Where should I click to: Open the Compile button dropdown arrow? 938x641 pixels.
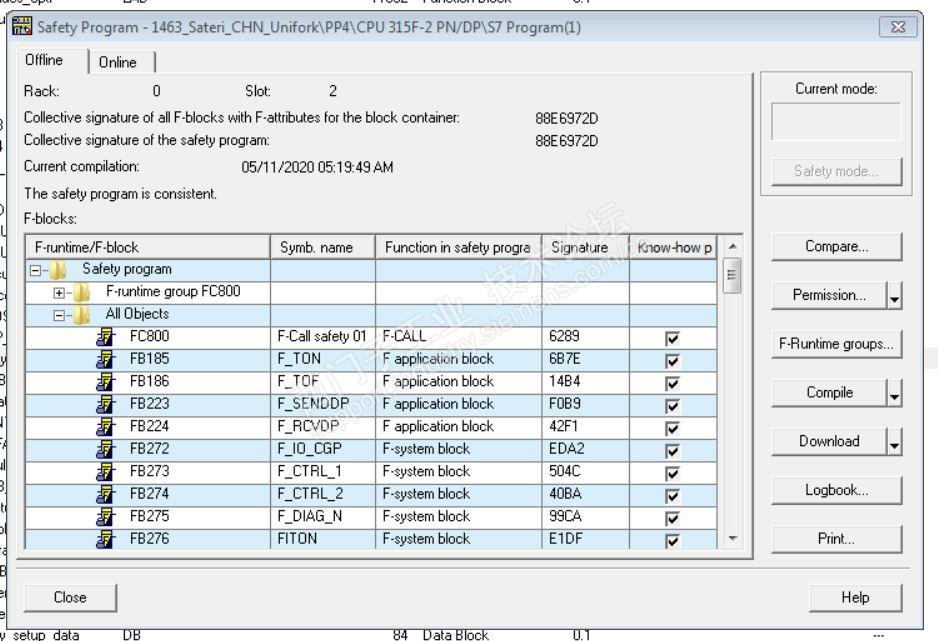coord(894,395)
